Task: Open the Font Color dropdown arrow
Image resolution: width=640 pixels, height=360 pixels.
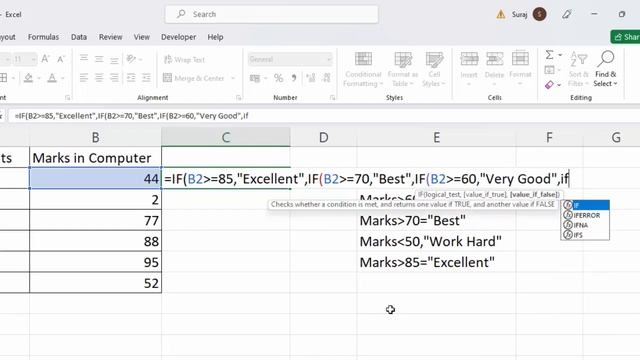Action: [x=62, y=78]
